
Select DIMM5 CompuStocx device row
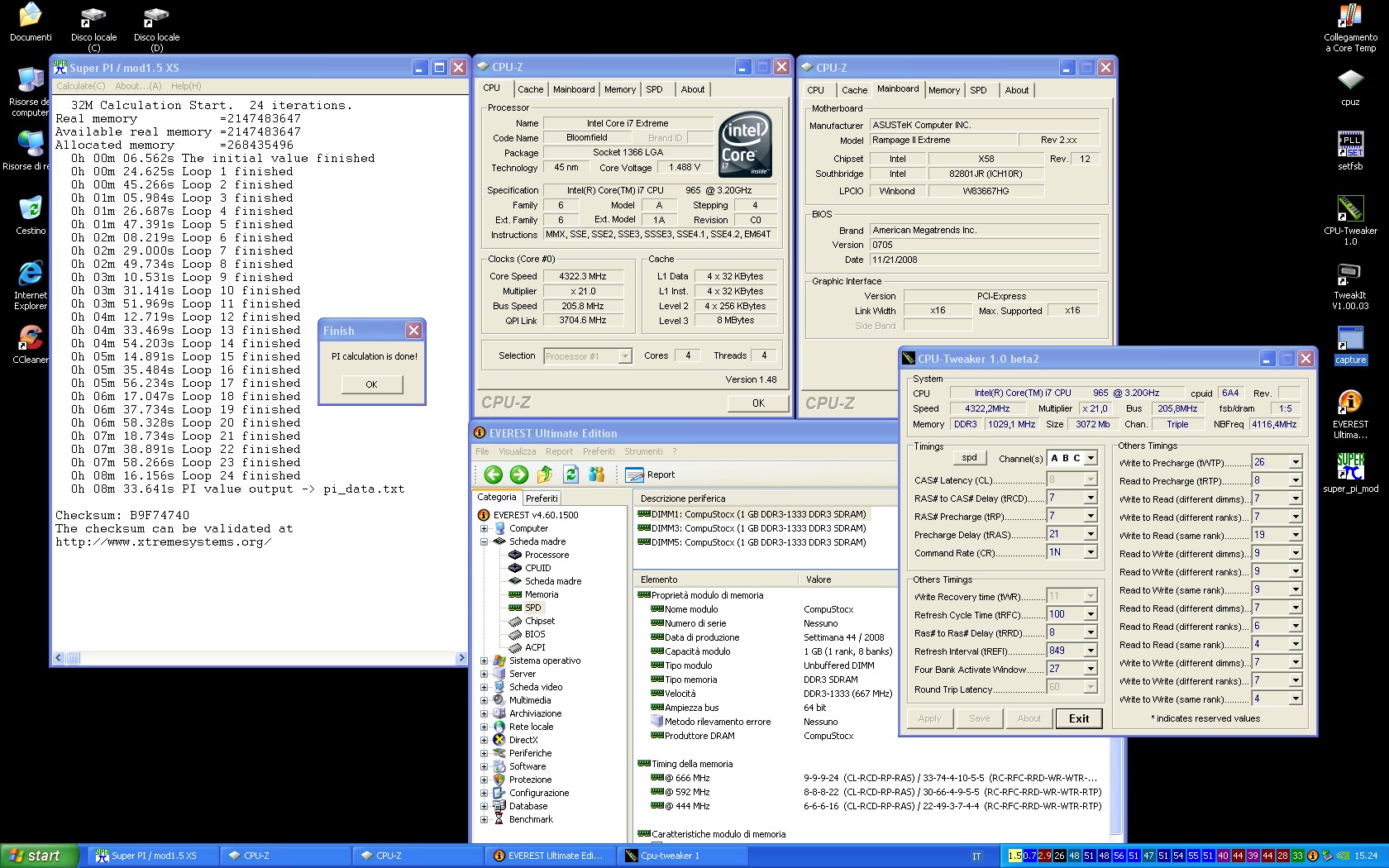point(752,542)
